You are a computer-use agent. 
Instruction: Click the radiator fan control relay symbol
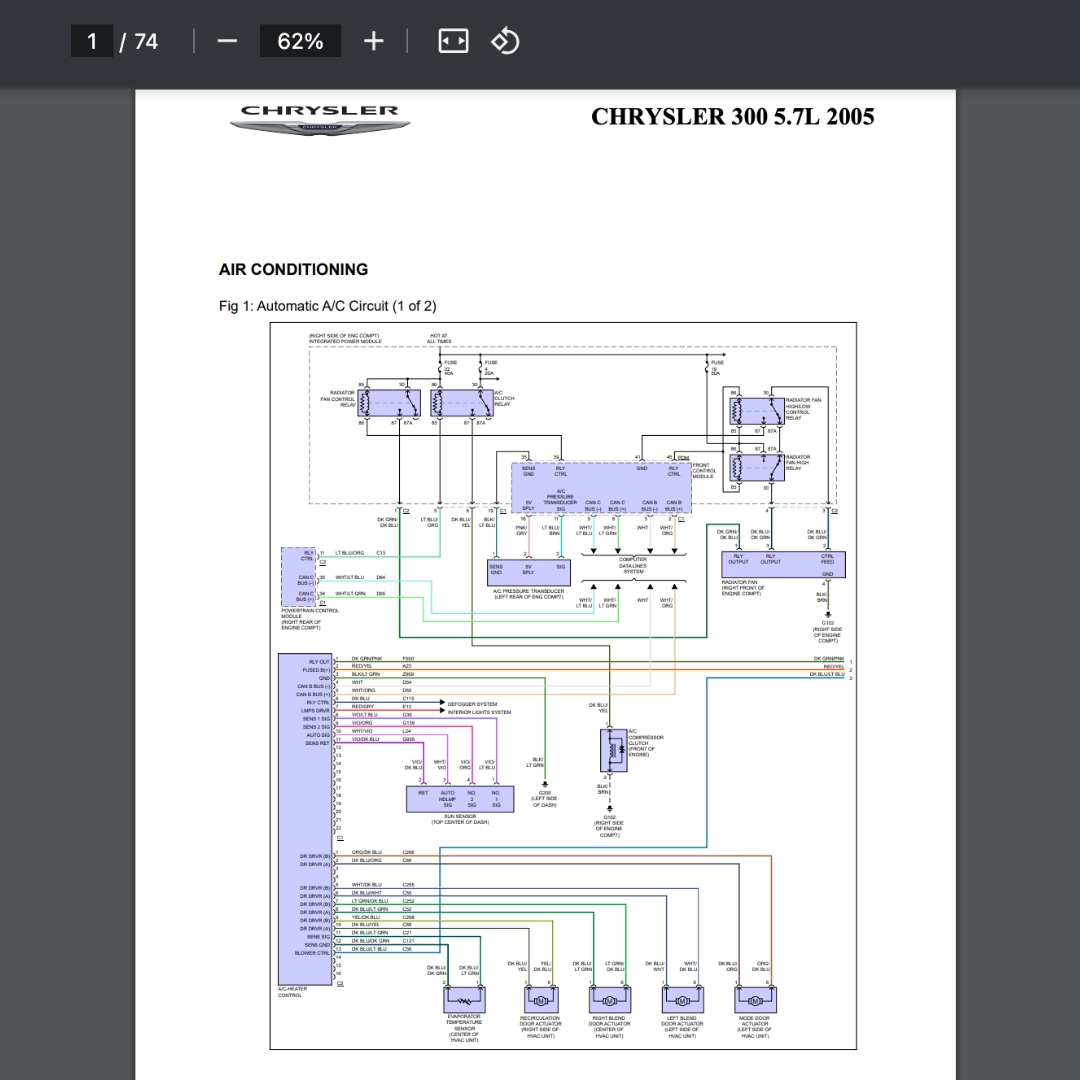click(x=381, y=402)
